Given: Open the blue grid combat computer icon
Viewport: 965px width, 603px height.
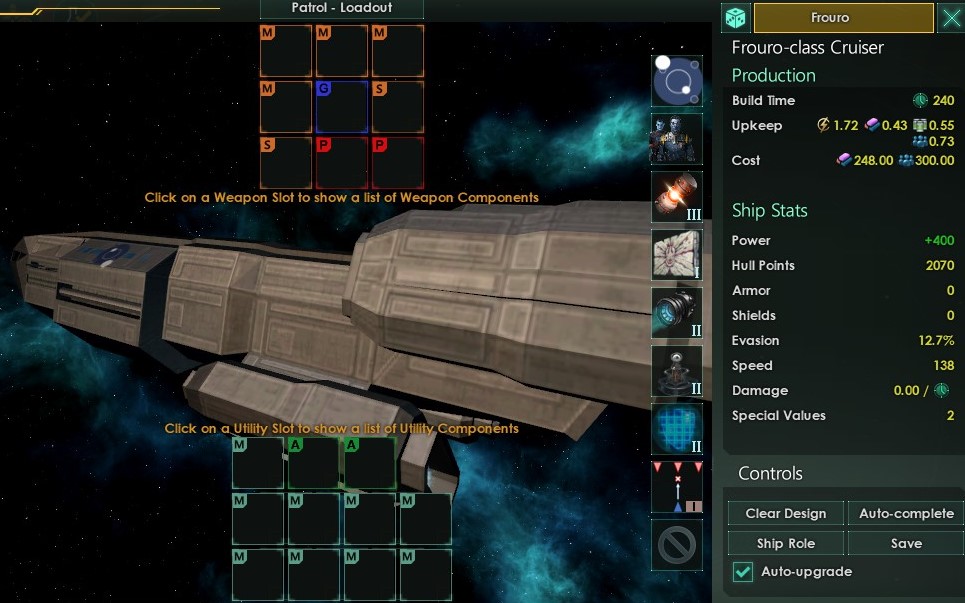Looking at the screenshot, I should pyautogui.click(x=677, y=429).
